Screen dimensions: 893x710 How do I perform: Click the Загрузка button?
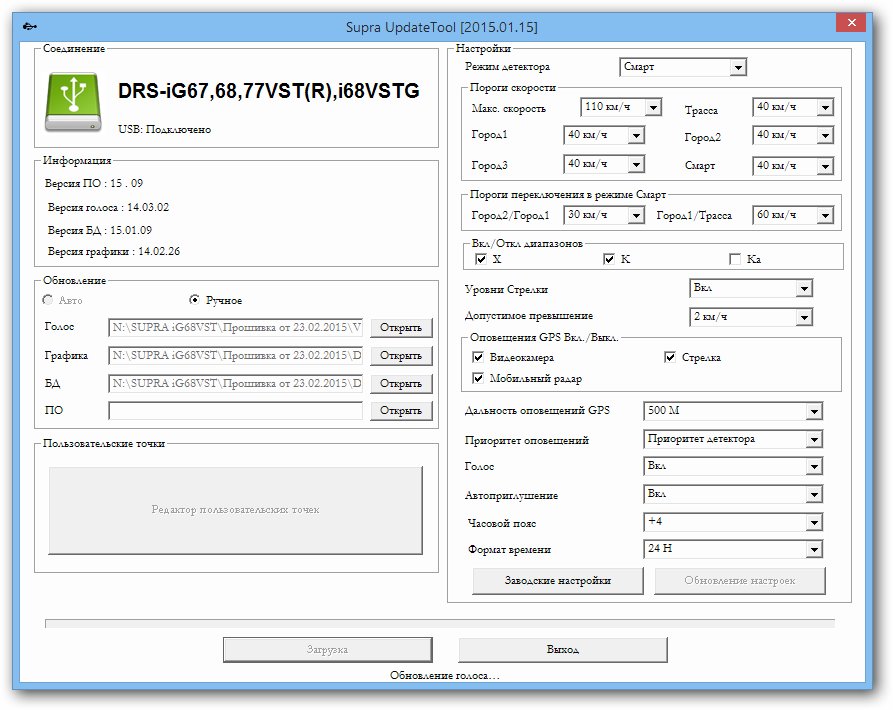pos(327,650)
